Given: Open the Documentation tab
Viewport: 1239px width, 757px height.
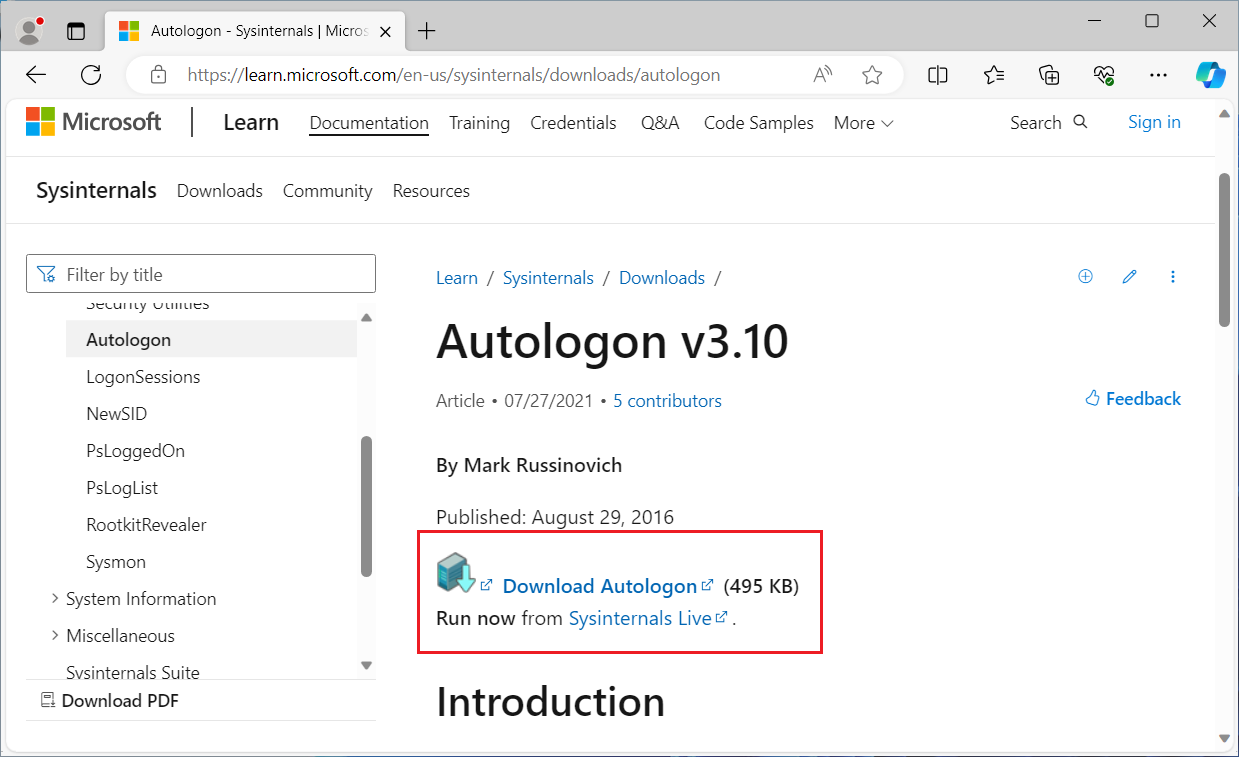Looking at the screenshot, I should [369, 123].
